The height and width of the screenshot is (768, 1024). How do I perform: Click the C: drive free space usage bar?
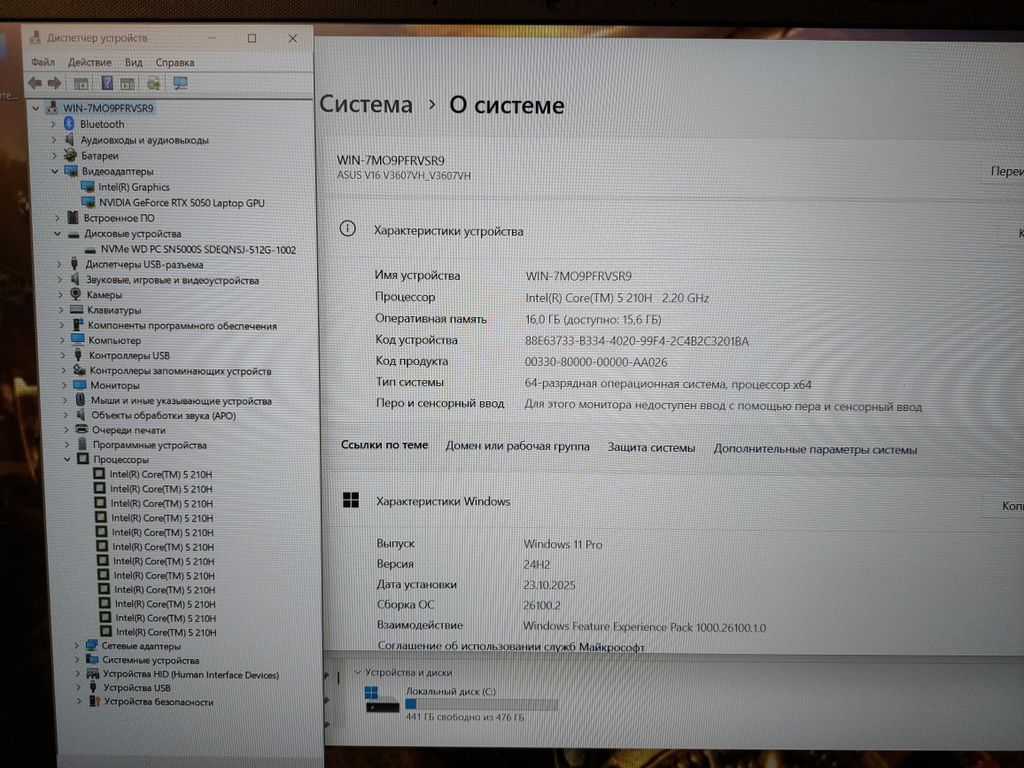[480, 704]
